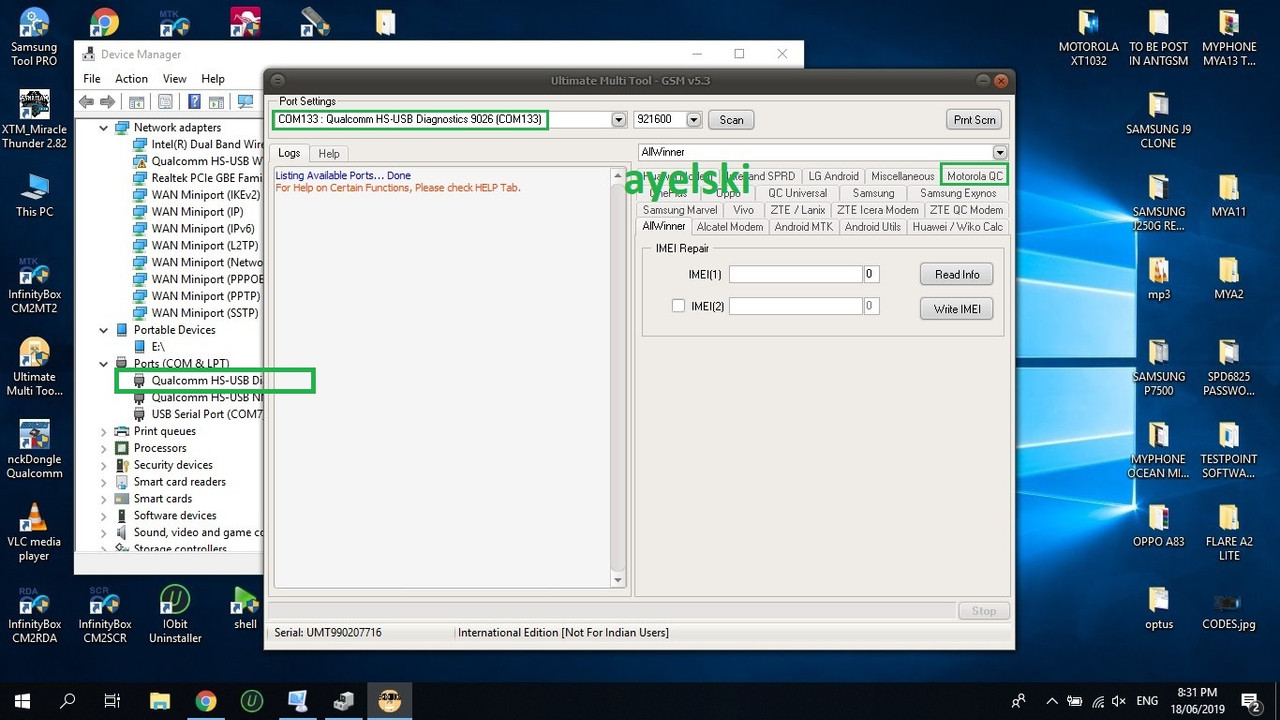
Task: Select the Realtek PCIe GBE Family adapter
Action: 198,178
